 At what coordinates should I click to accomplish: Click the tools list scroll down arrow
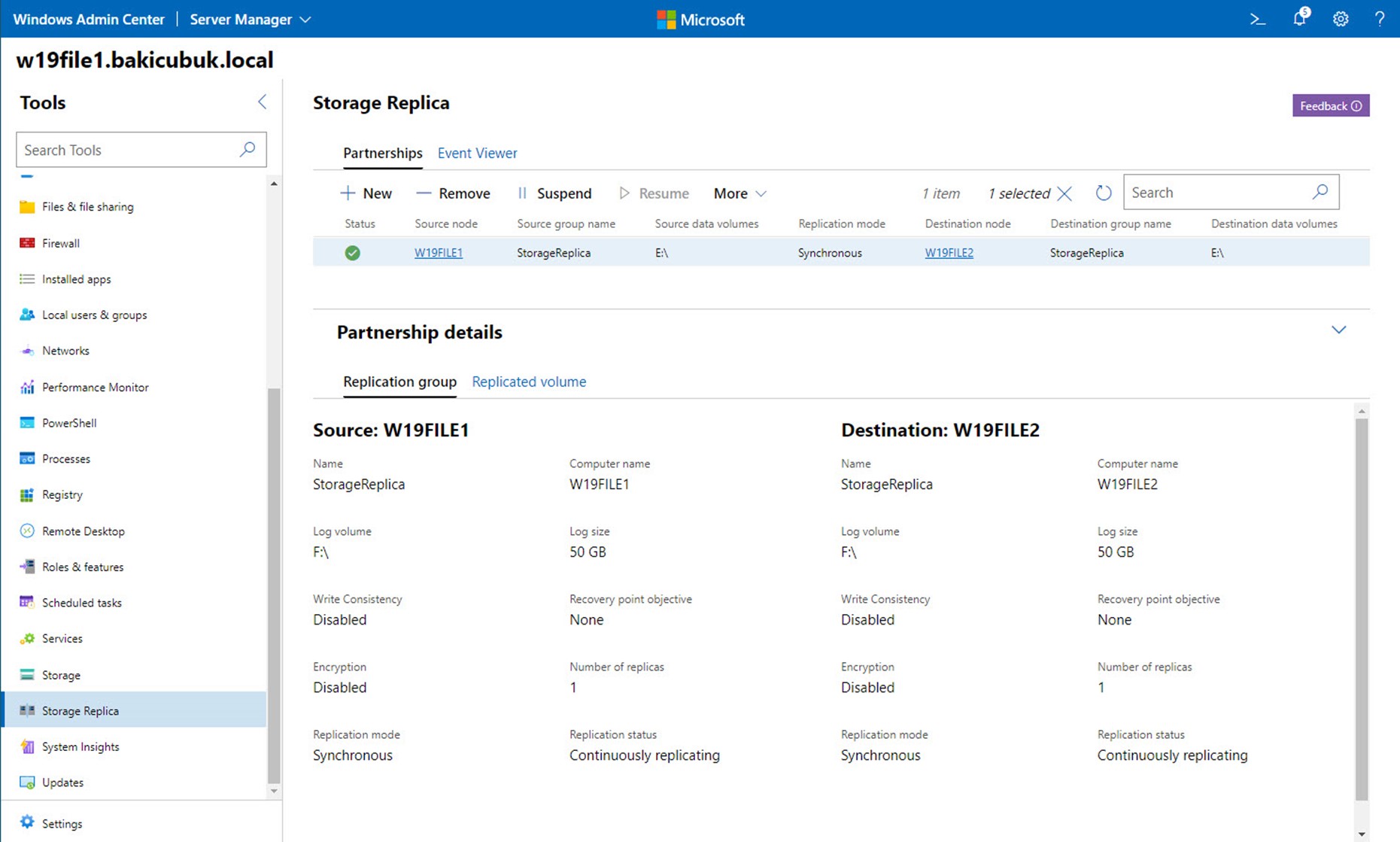[x=274, y=791]
